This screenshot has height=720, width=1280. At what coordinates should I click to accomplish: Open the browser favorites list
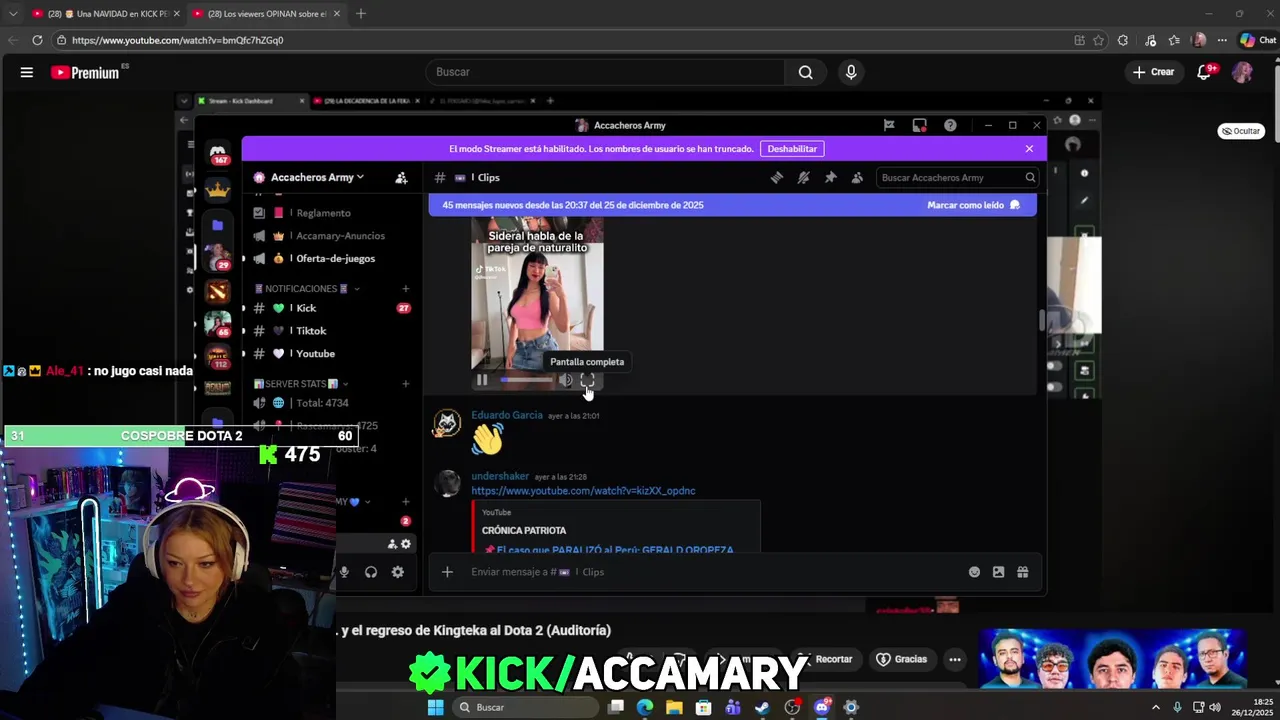click(x=1174, y=40)
